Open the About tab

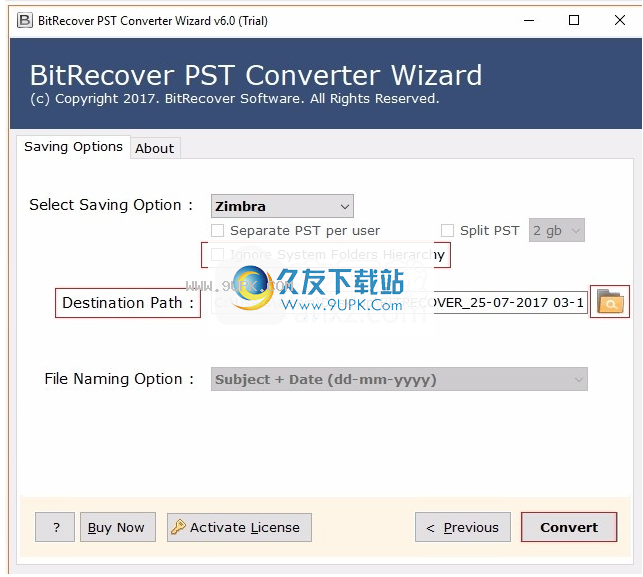click(x=155, y=148)
